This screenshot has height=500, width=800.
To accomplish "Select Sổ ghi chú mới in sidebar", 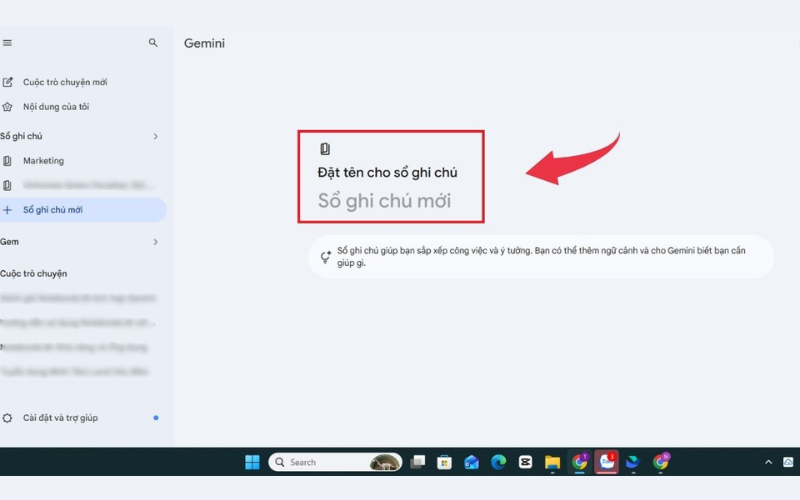I will click(x=83, y=210).
